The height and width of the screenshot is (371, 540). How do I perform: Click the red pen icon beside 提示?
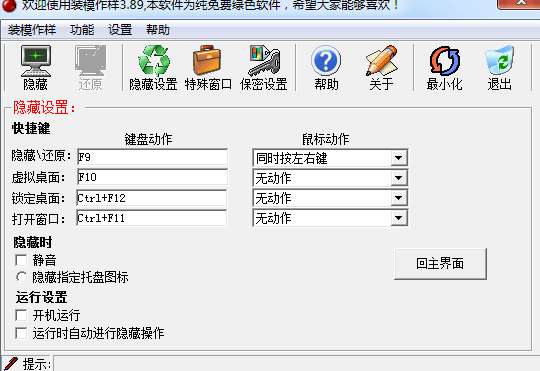point(10,364)
